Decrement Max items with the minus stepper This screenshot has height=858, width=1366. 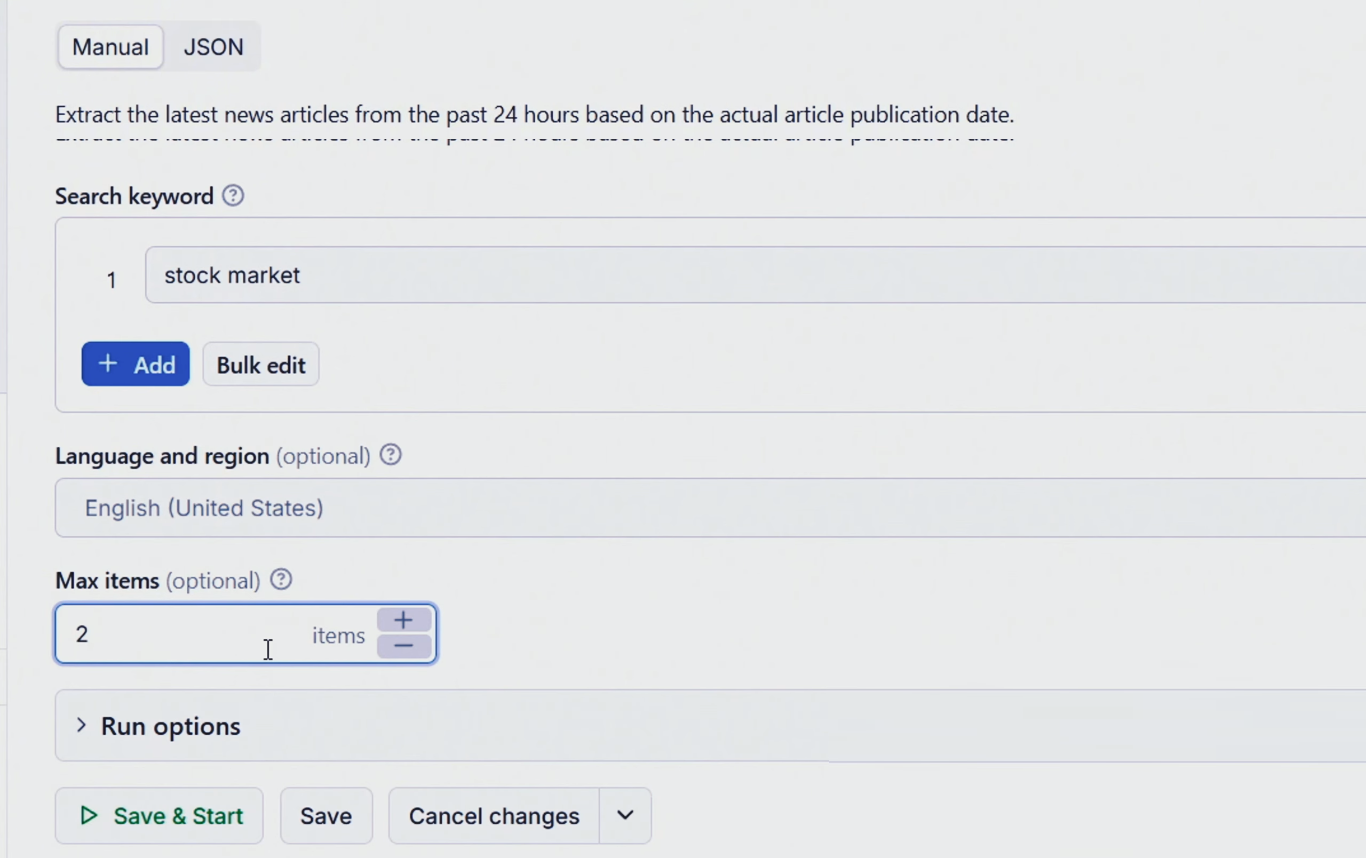404,647
